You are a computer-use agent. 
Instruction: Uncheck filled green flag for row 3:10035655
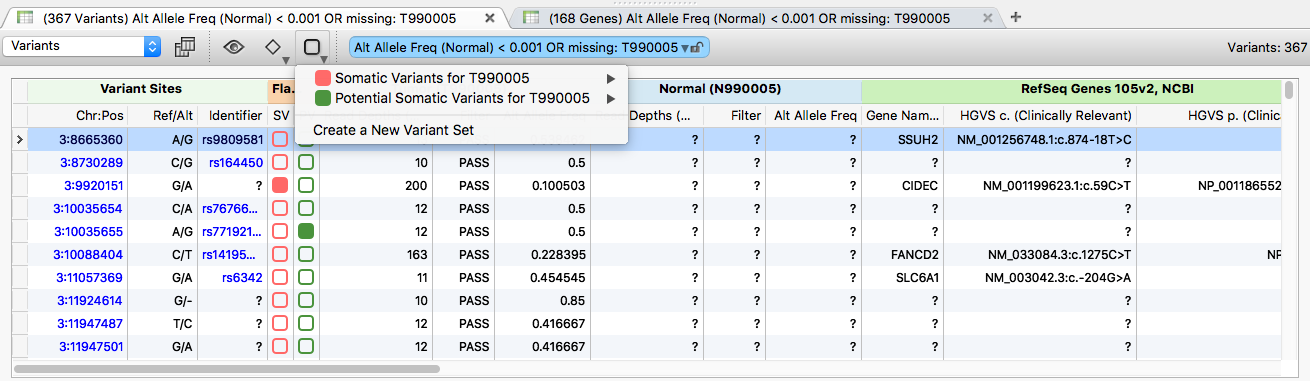[x=306, y=231]
